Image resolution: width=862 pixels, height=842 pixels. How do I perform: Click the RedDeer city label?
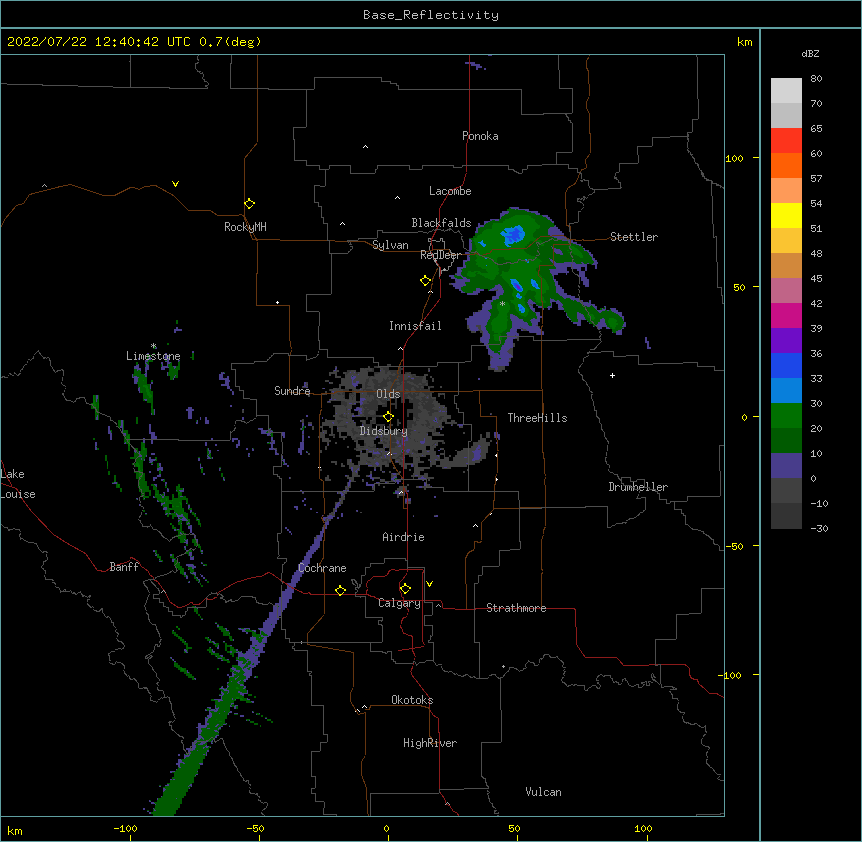440,255
